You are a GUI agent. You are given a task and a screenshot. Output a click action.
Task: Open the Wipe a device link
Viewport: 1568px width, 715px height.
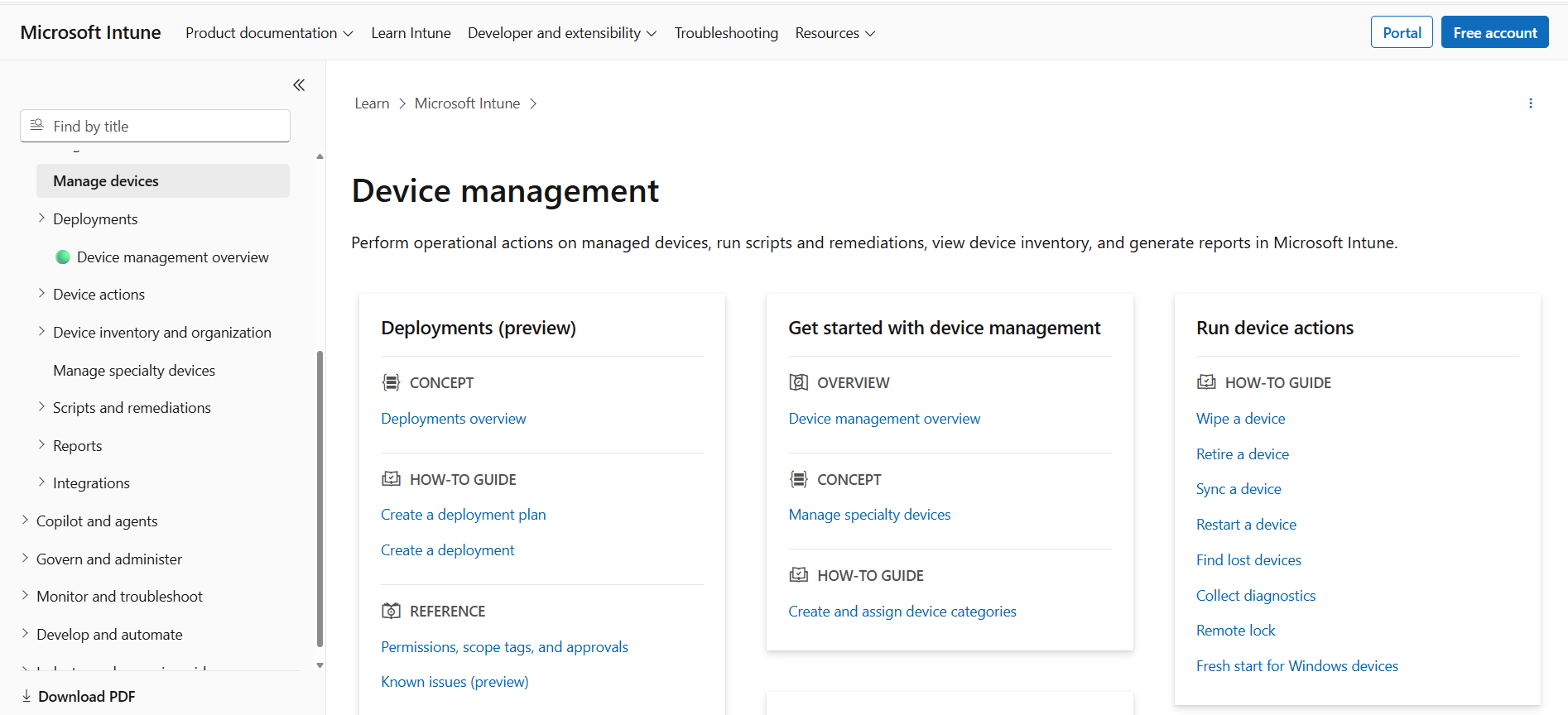click(1240, 418)
